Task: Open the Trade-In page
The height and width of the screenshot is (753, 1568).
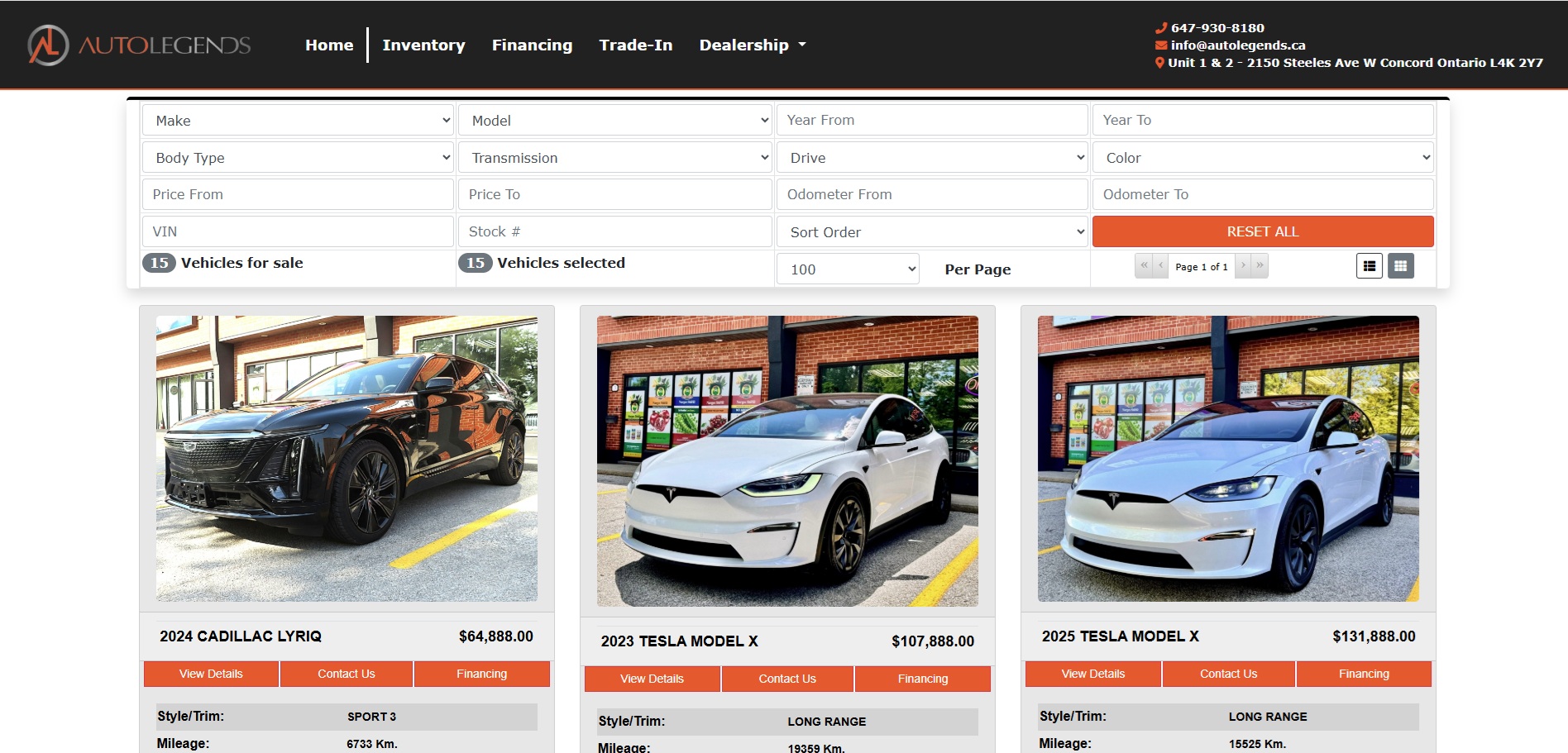Action: point(636,45)
